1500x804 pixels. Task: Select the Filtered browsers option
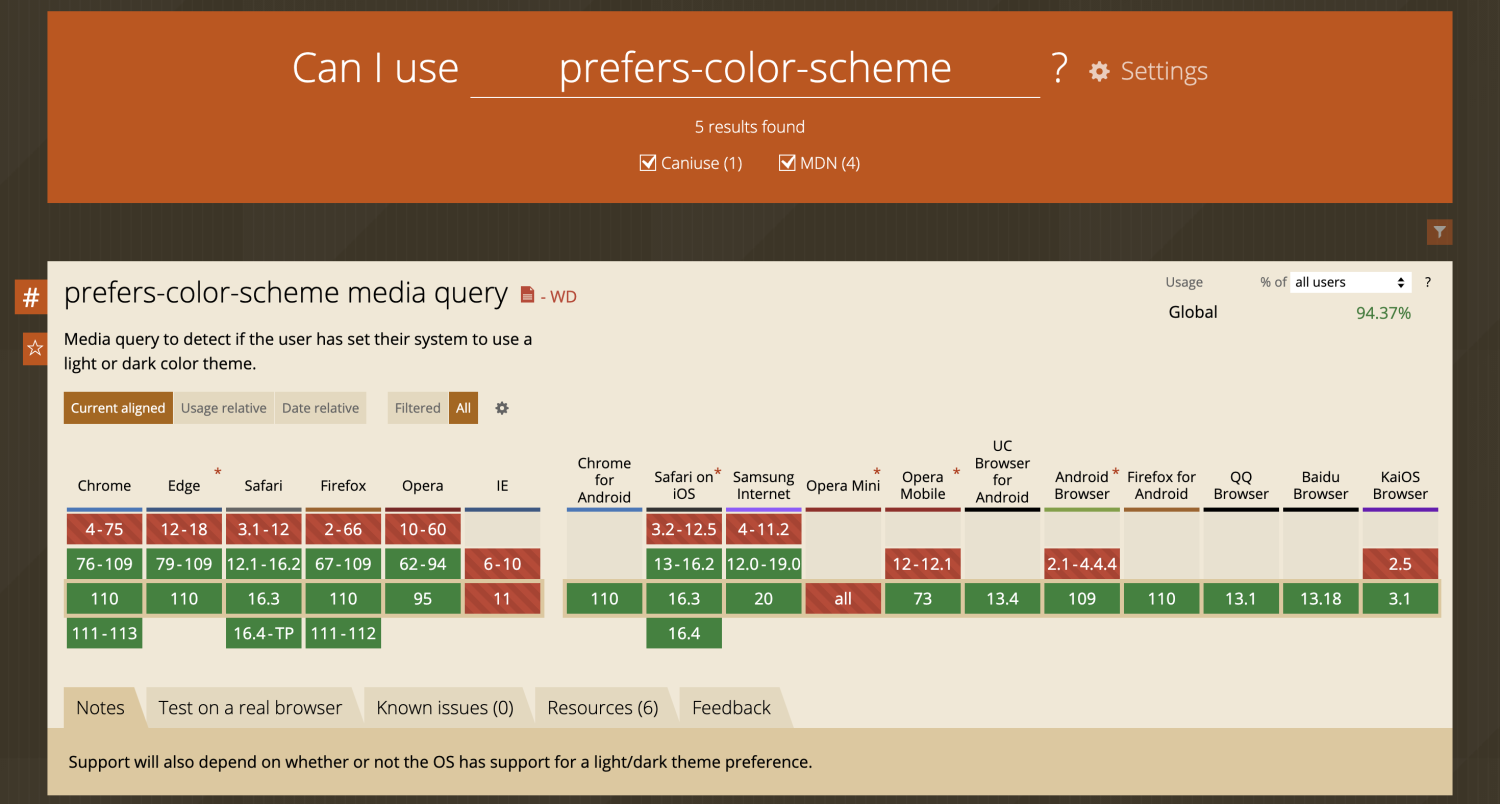(x=418, y=408)
